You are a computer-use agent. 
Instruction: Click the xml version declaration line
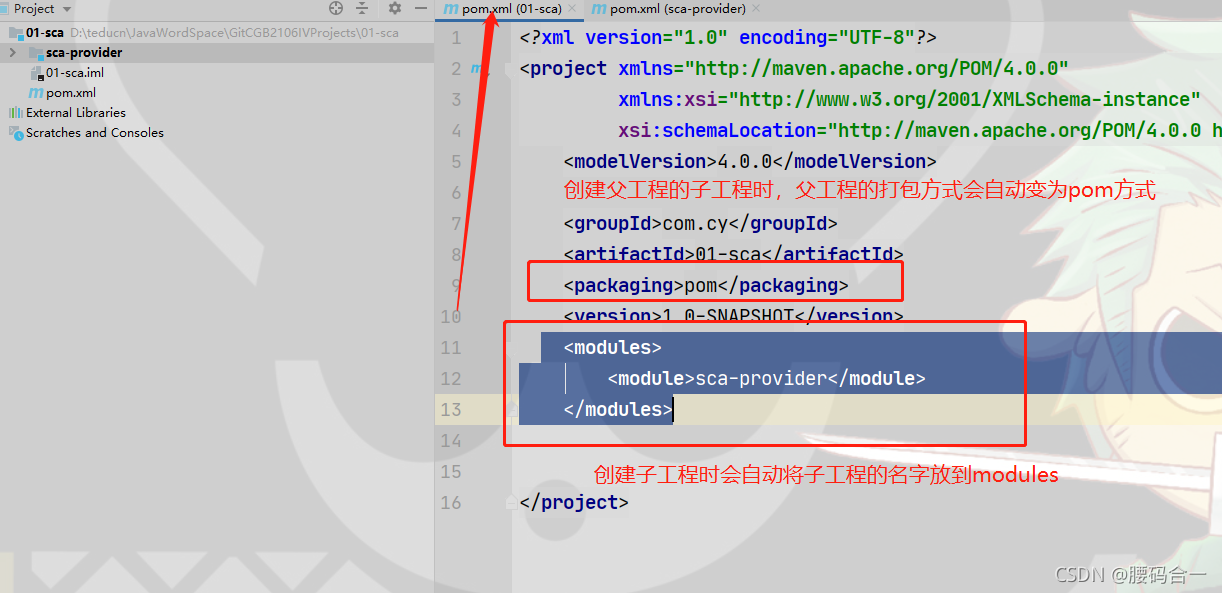728,38
